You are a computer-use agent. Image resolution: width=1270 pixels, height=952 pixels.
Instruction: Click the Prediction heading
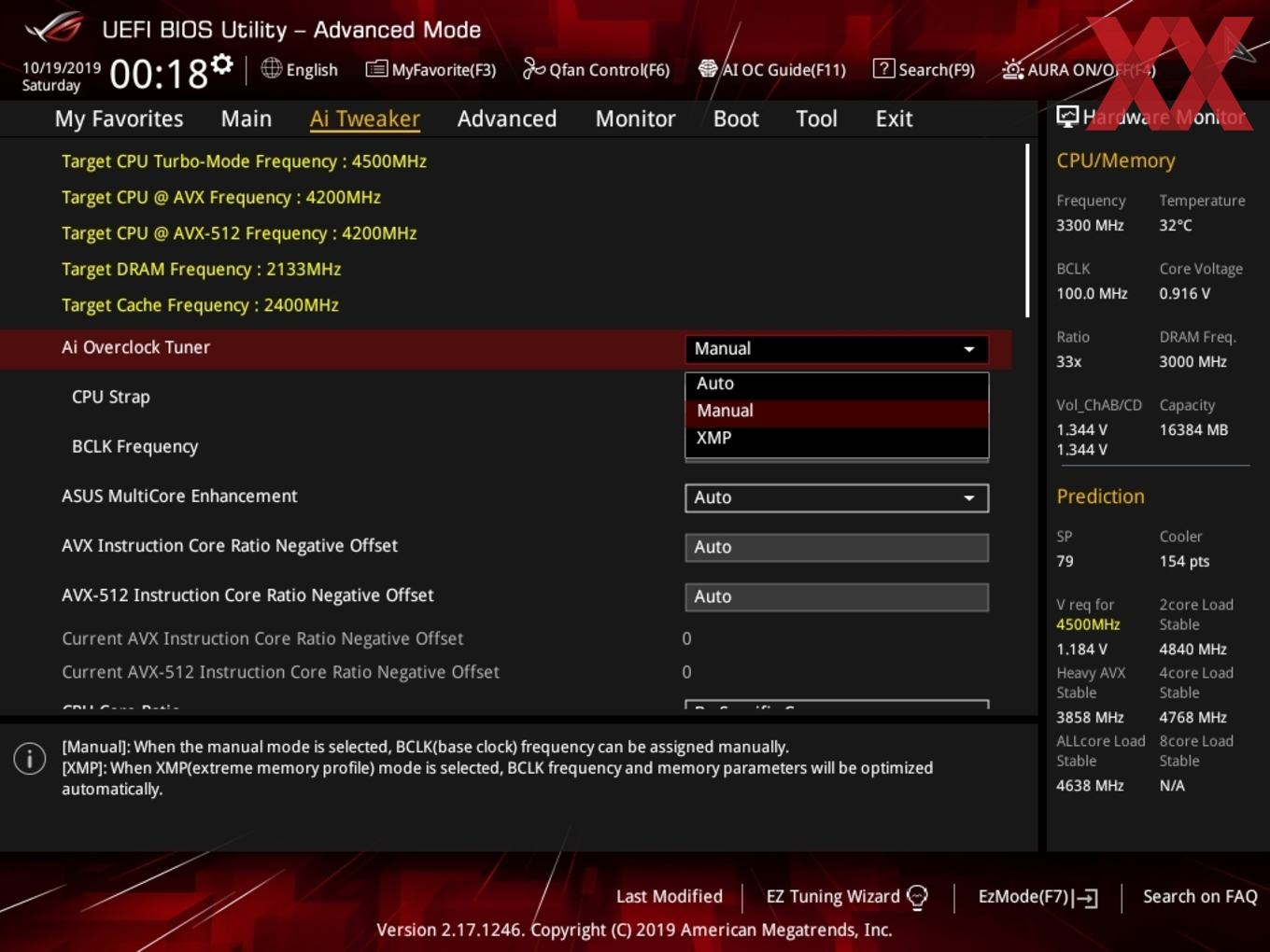point(1100,497)
